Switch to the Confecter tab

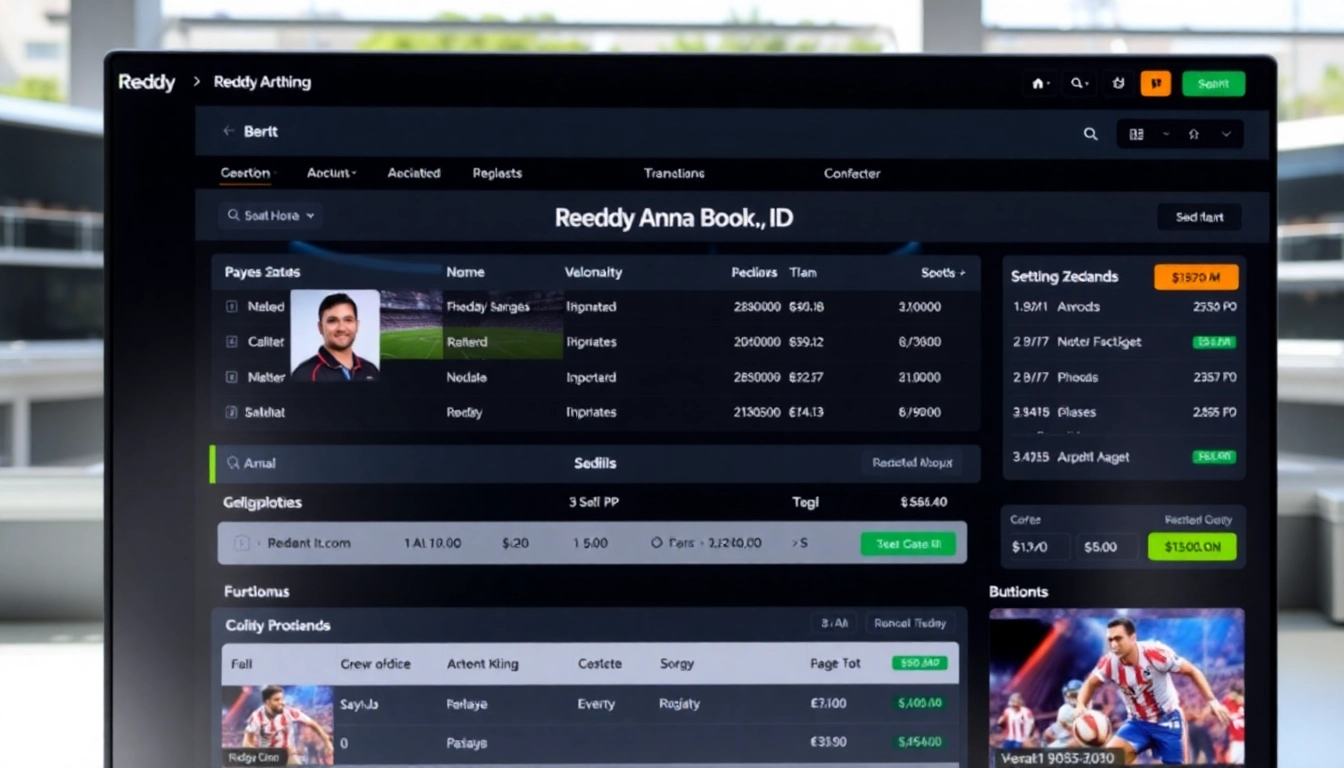(852, 173)
